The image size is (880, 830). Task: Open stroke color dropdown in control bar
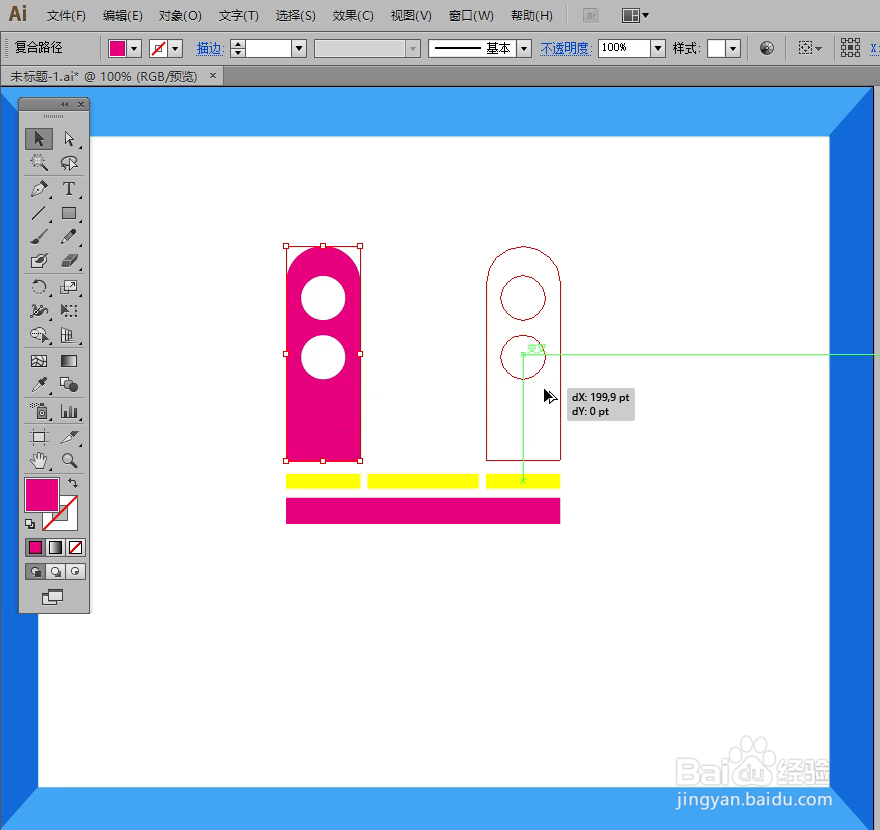coord(175,49)
